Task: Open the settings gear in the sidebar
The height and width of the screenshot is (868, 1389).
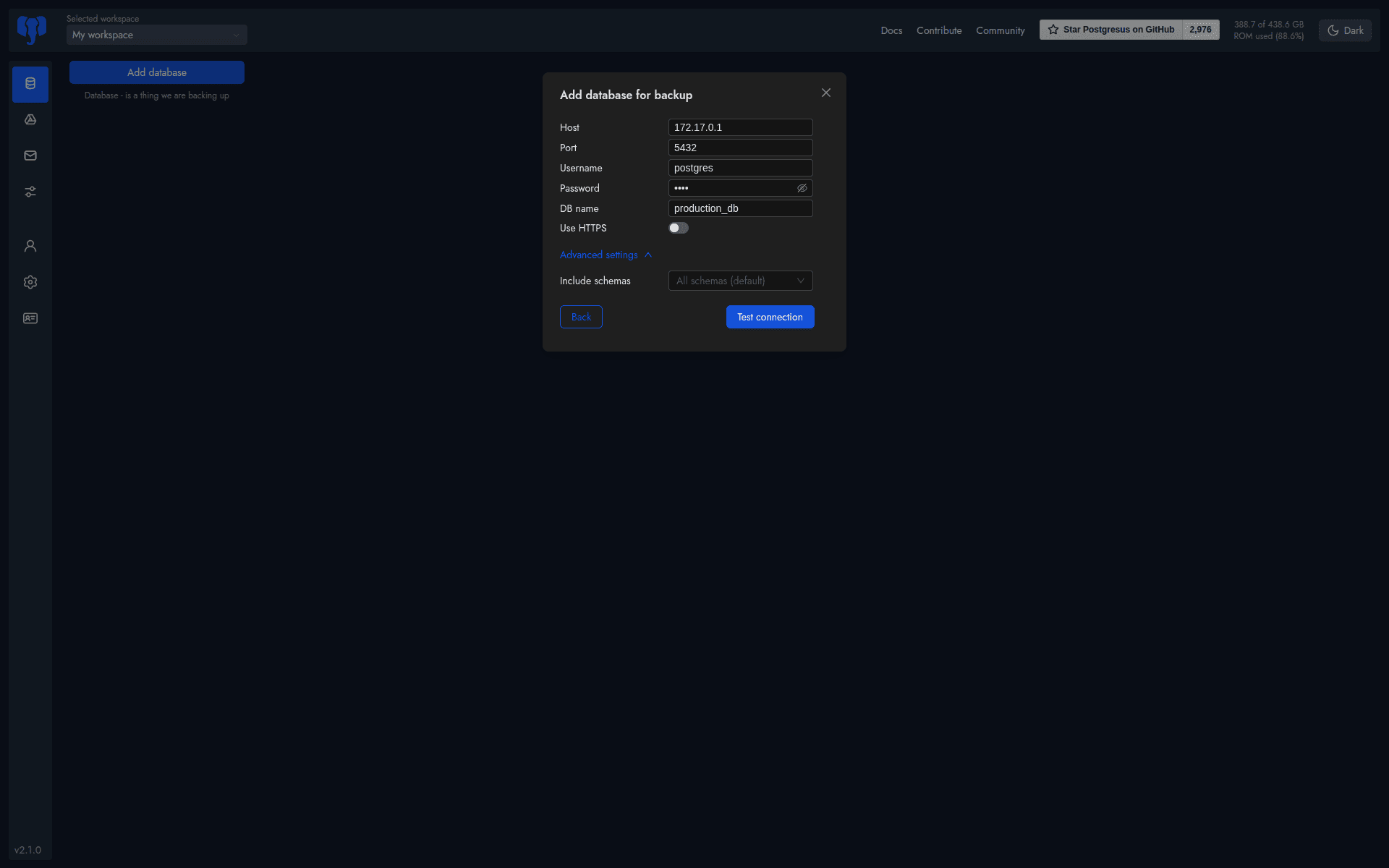Action: pos(30,282)
